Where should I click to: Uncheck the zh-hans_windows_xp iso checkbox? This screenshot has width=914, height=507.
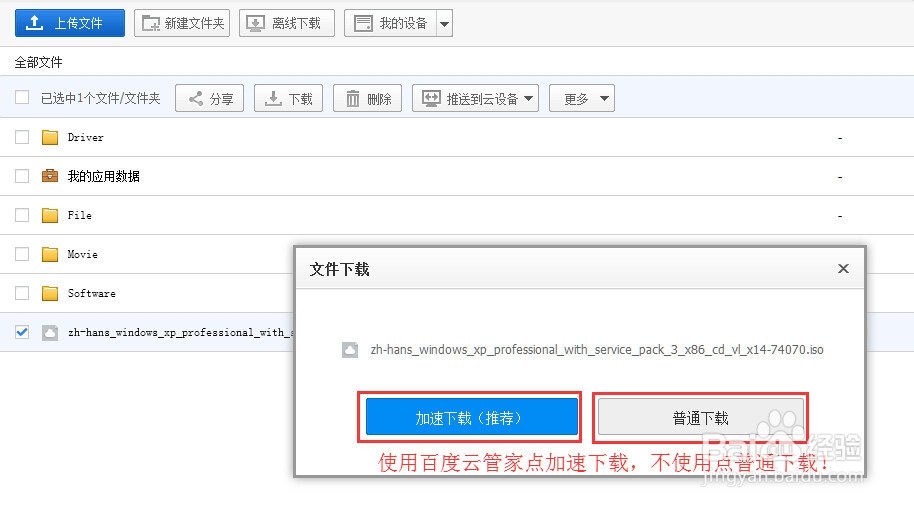click(x=22, y=332)
